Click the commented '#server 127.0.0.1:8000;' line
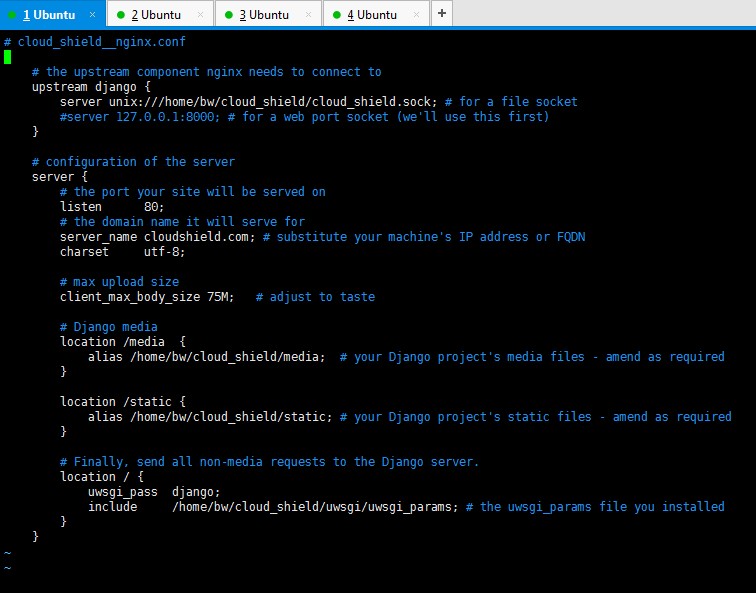 coord(139,117)
